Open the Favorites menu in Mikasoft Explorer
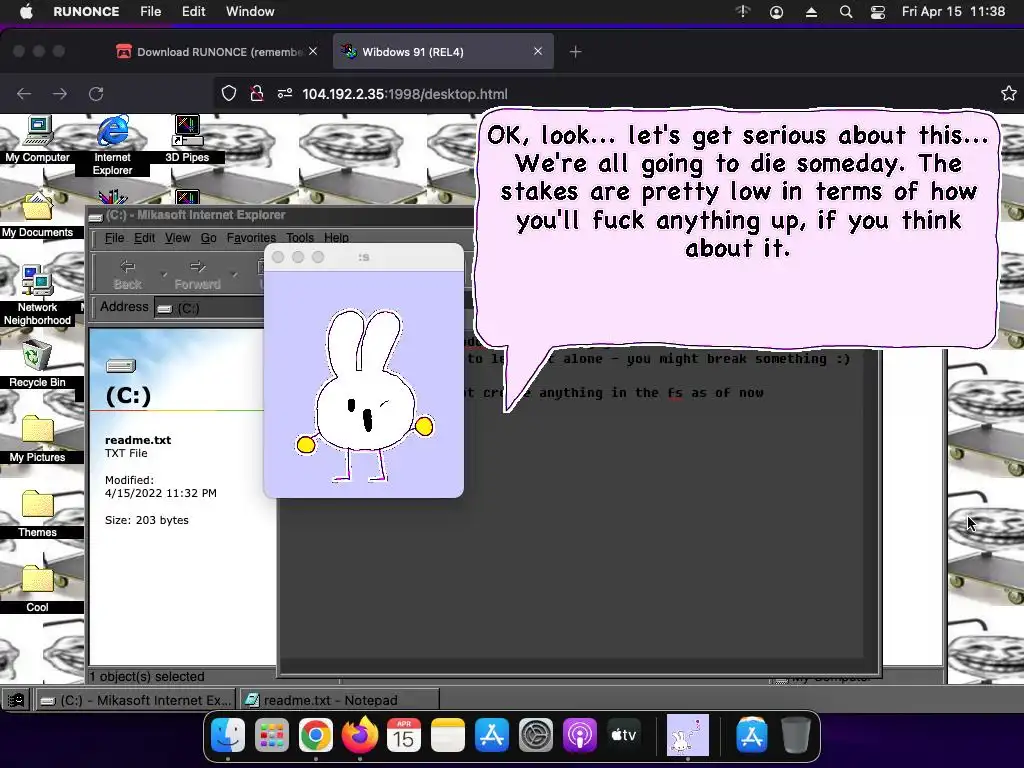 [x=251, y=238]
